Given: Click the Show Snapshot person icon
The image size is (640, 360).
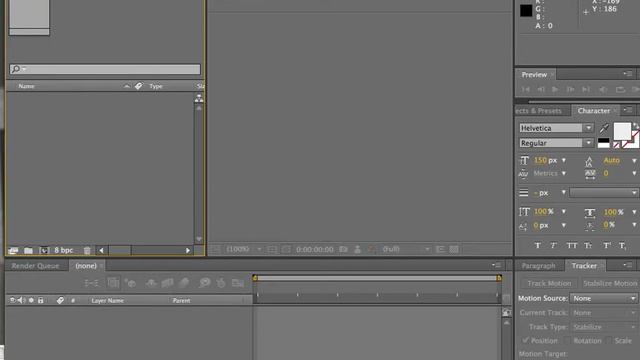Looking at the screenshot, I should click(358, 249).
